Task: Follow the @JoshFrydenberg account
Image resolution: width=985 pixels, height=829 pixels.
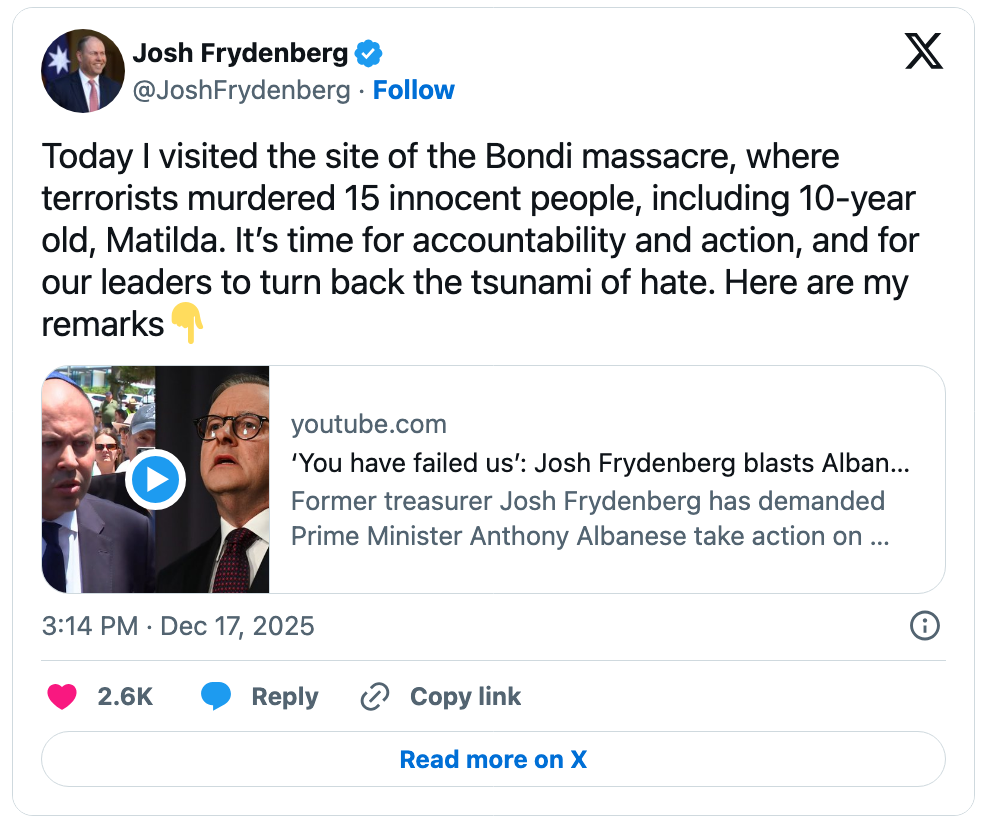Action: (x=413, y=90)
